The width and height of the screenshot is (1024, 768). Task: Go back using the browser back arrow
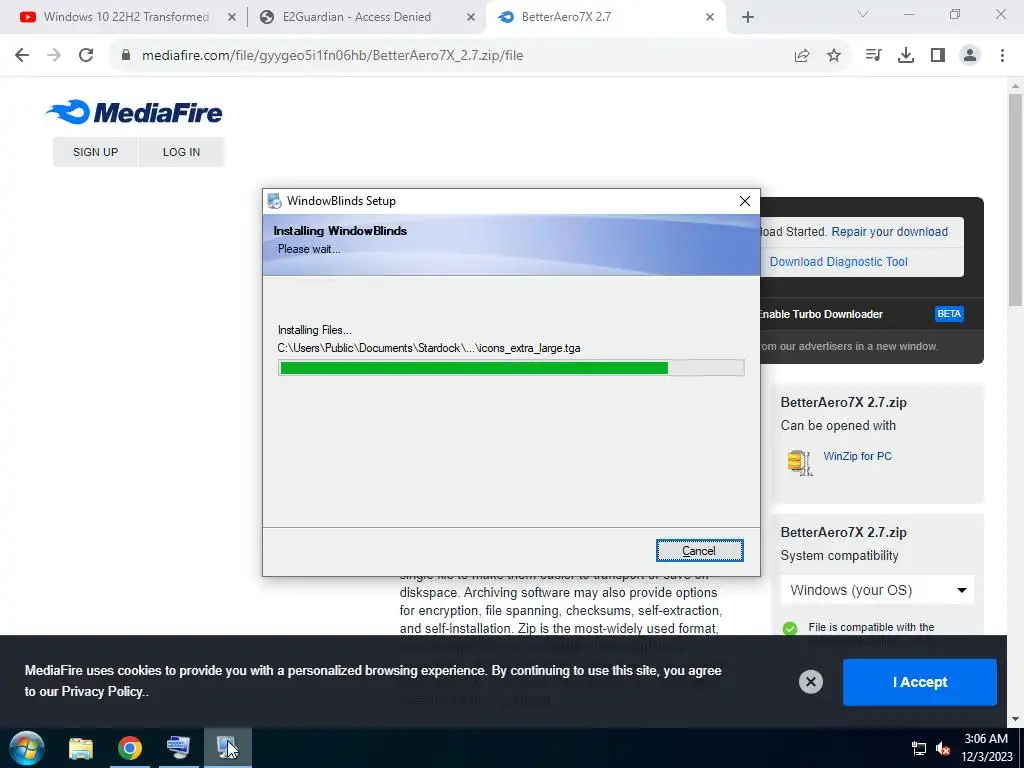click(22, 56)
